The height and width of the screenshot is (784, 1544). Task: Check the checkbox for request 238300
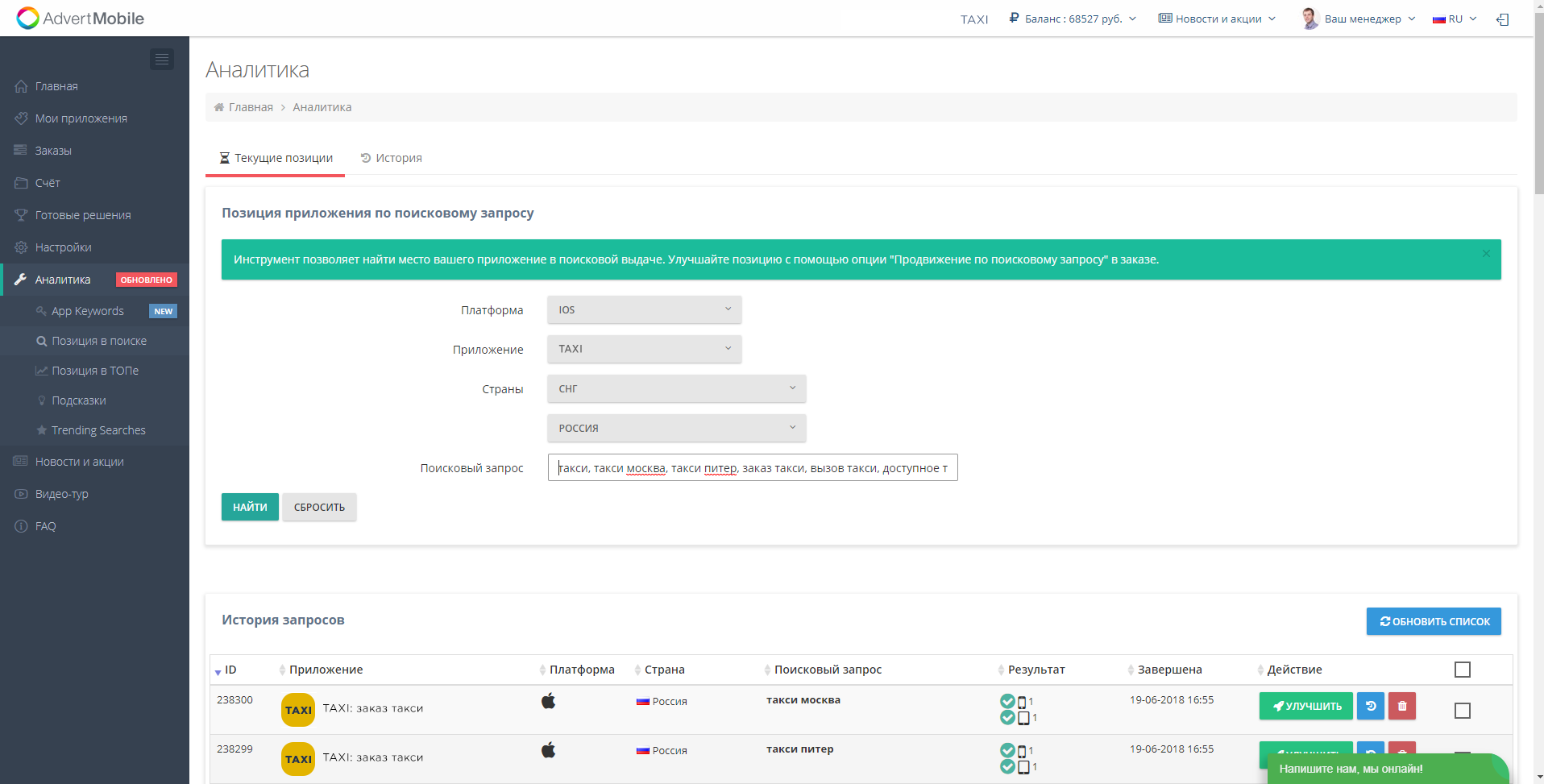tap(1462, 711)
